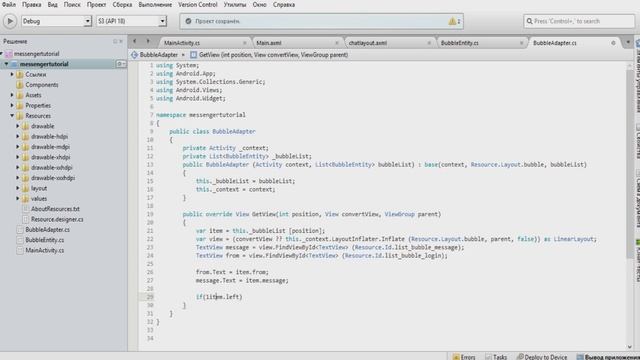This screenshot has width=640, height=360.
Task: Close the BubbleAdapter.cs tab
Action: [613, 43]
